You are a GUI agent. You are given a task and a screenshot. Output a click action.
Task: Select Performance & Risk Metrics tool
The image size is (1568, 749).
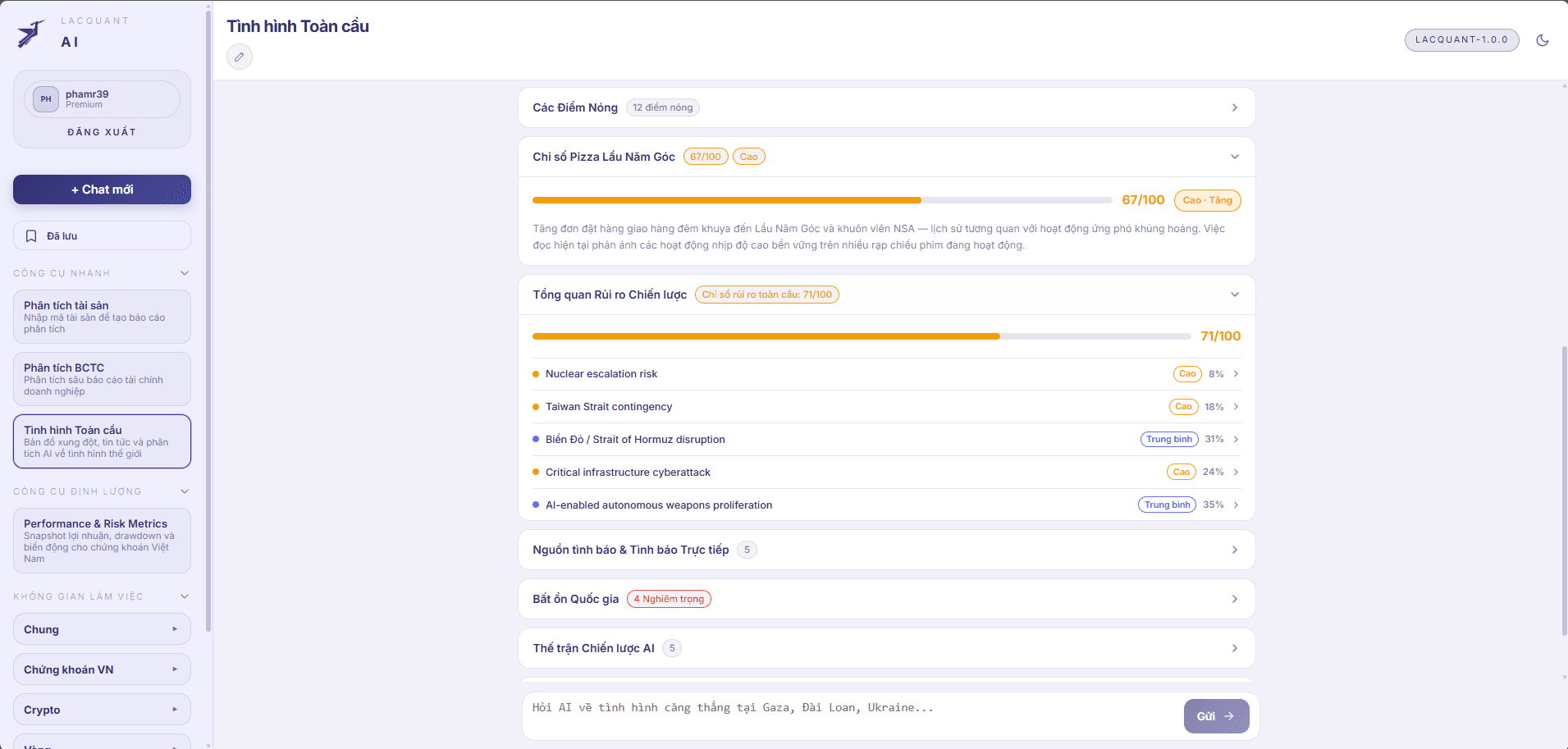(102, 541)
